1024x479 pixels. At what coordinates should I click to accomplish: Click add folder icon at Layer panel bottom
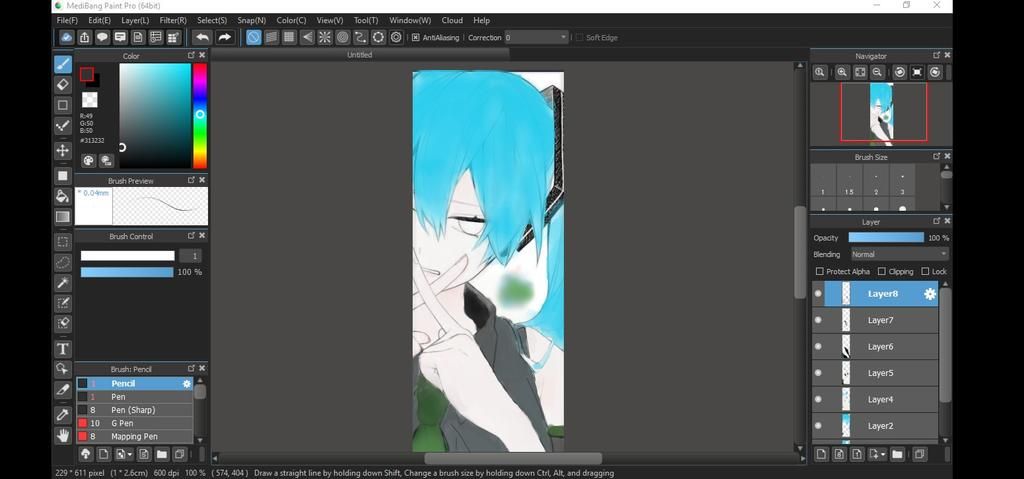897,454
